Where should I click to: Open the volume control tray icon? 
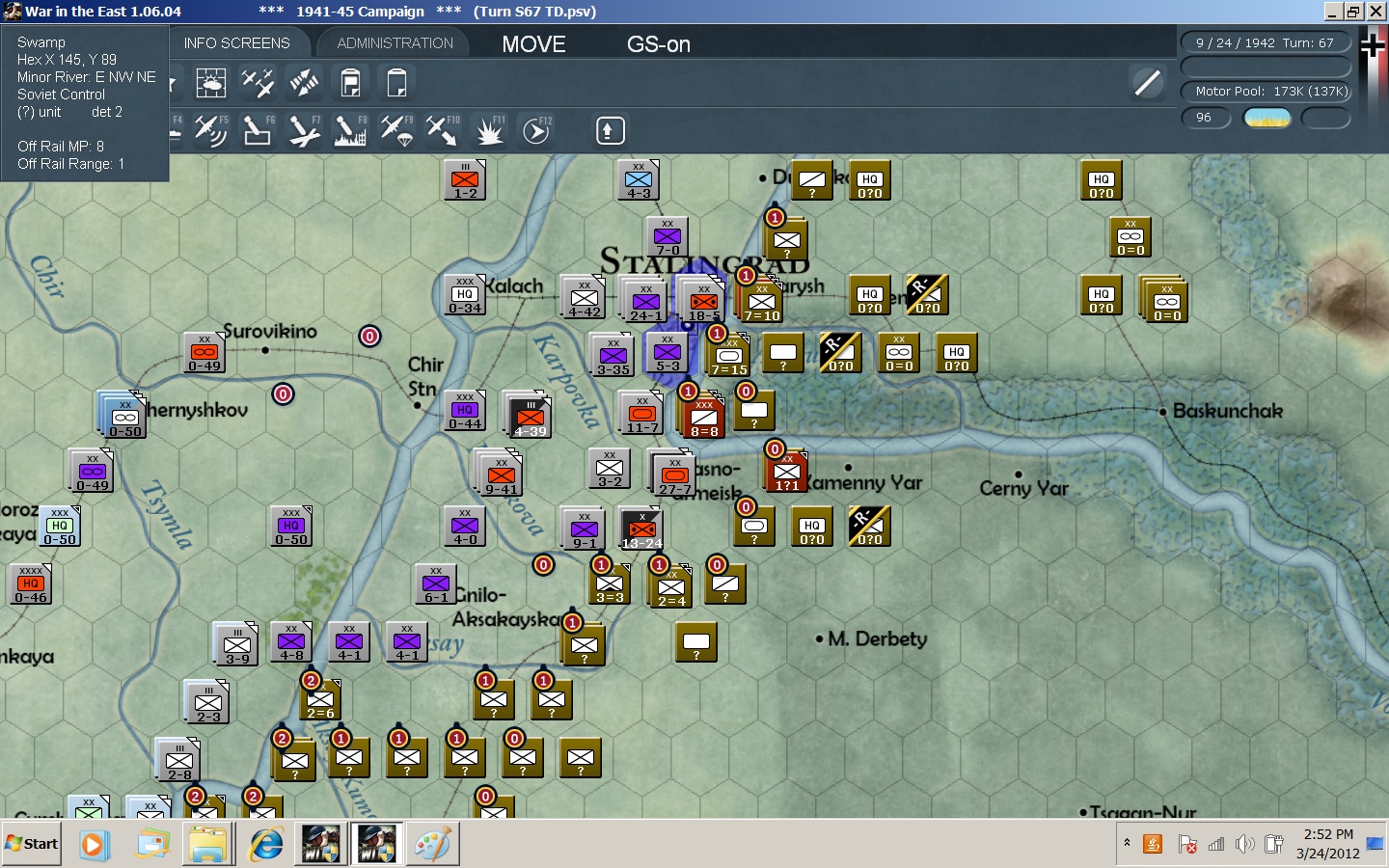click(x=1245, y=845)
